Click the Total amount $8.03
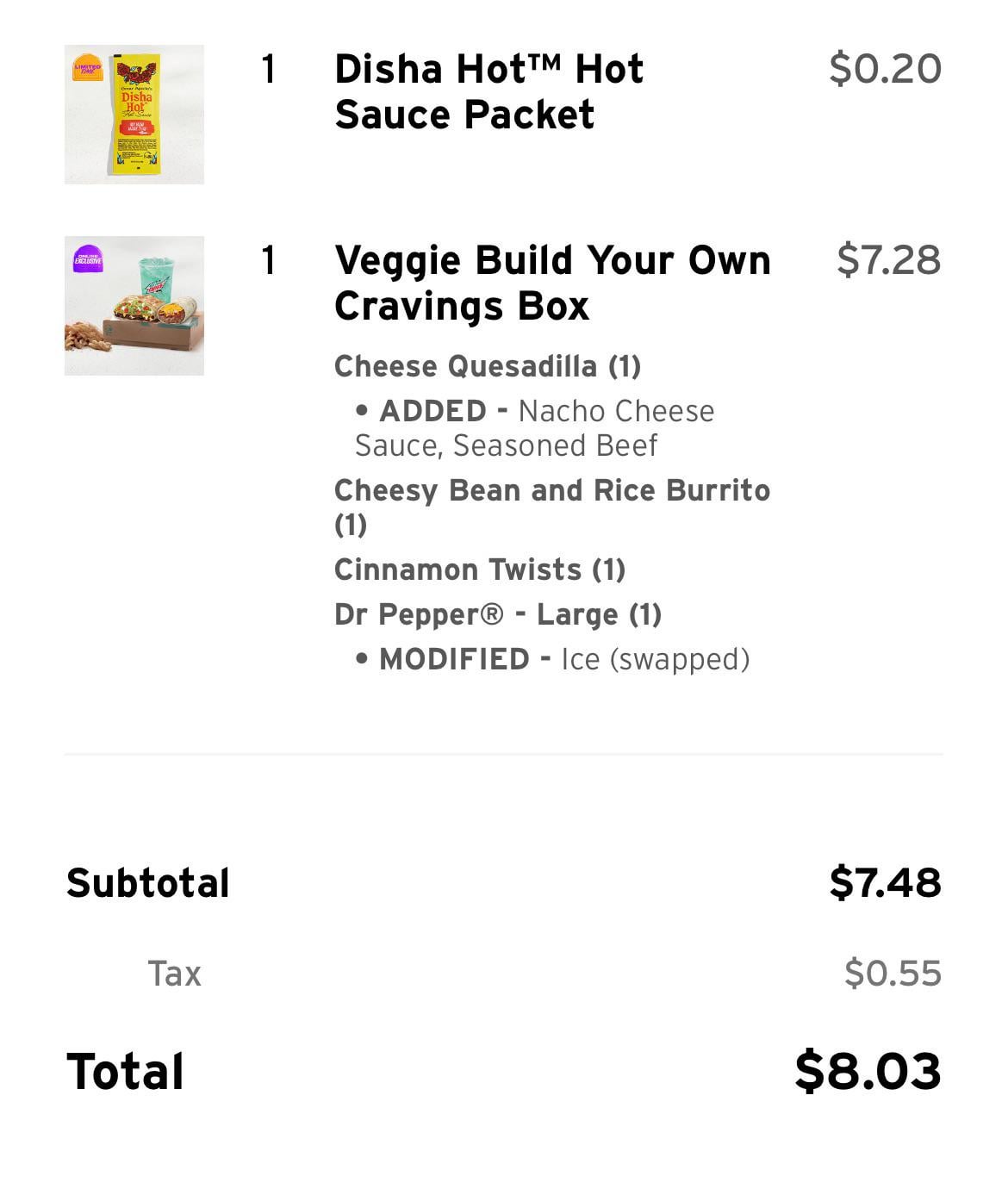 (868, 1071)
